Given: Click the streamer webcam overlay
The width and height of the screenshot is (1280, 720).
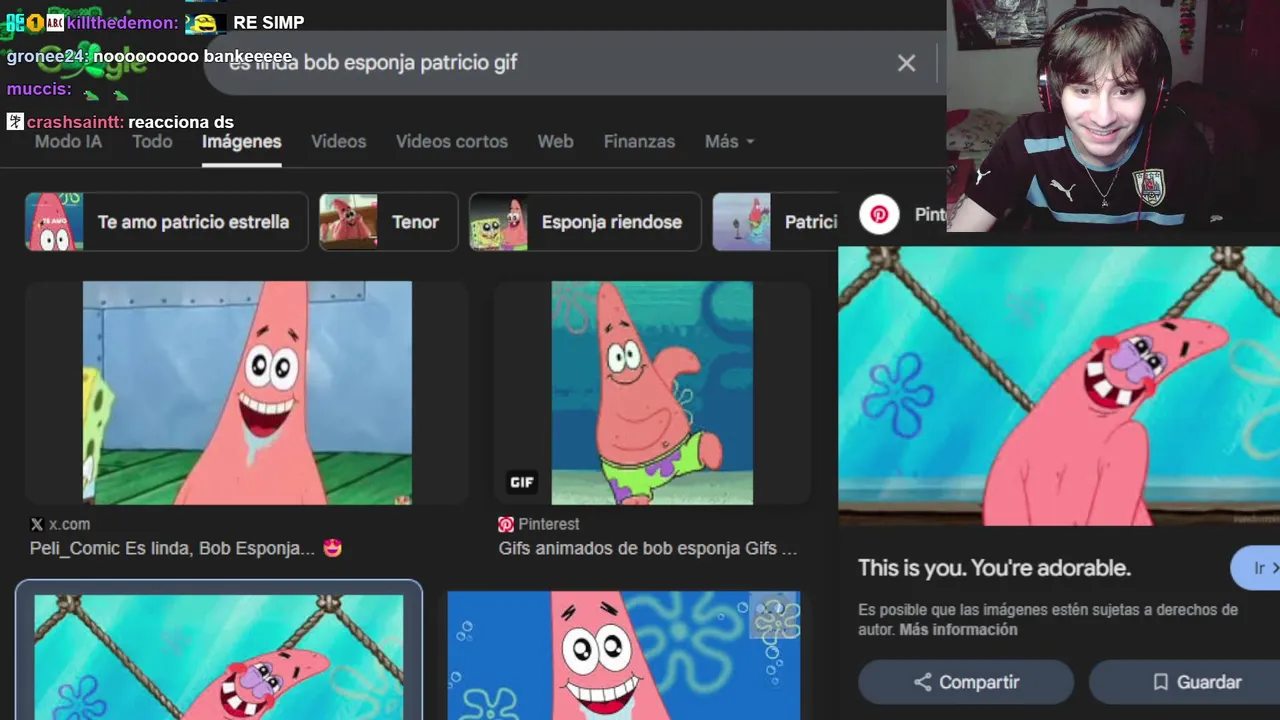Looking at the screenshot, I should coord(1113,116).
